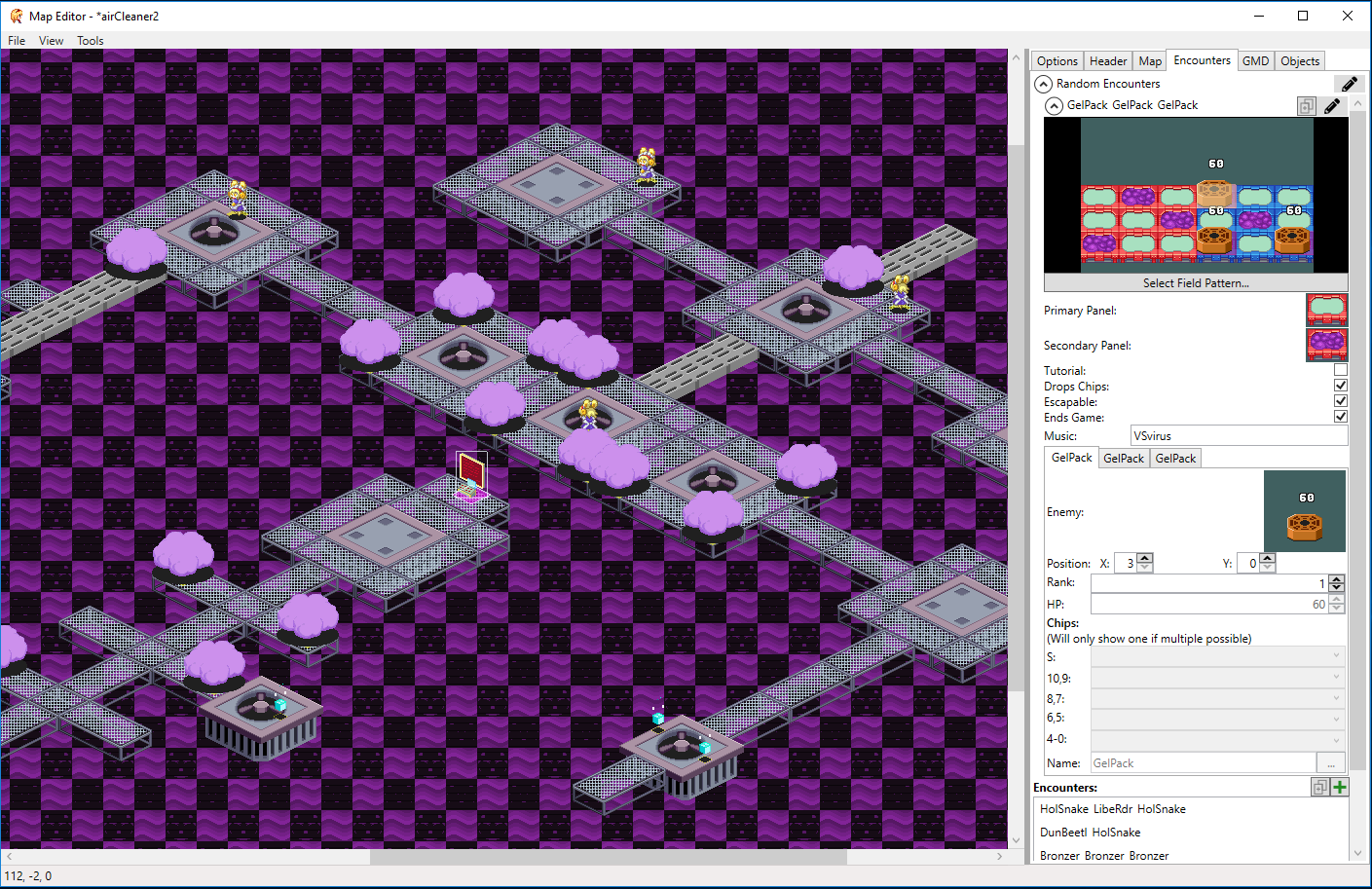Select cyan crystal on lower-left fan platform

pos(280,703)
